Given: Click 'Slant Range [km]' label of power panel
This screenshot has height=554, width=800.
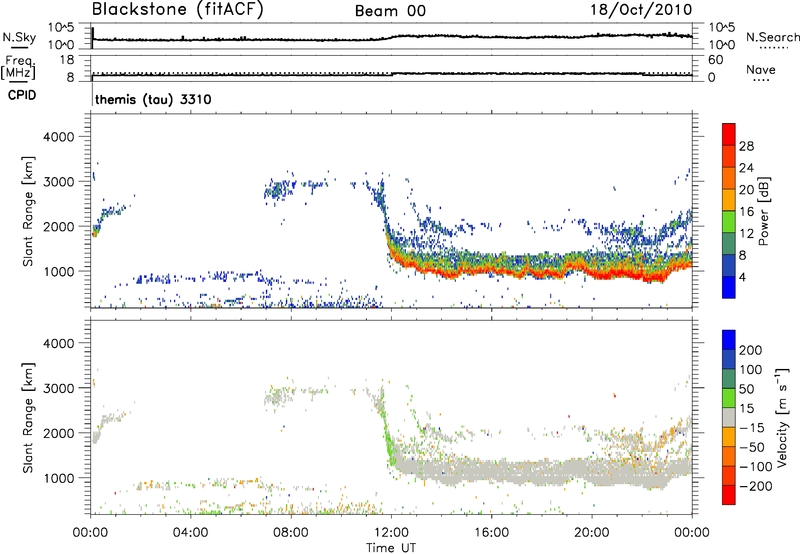Looking at the screenshot, I should coord(28,211).
